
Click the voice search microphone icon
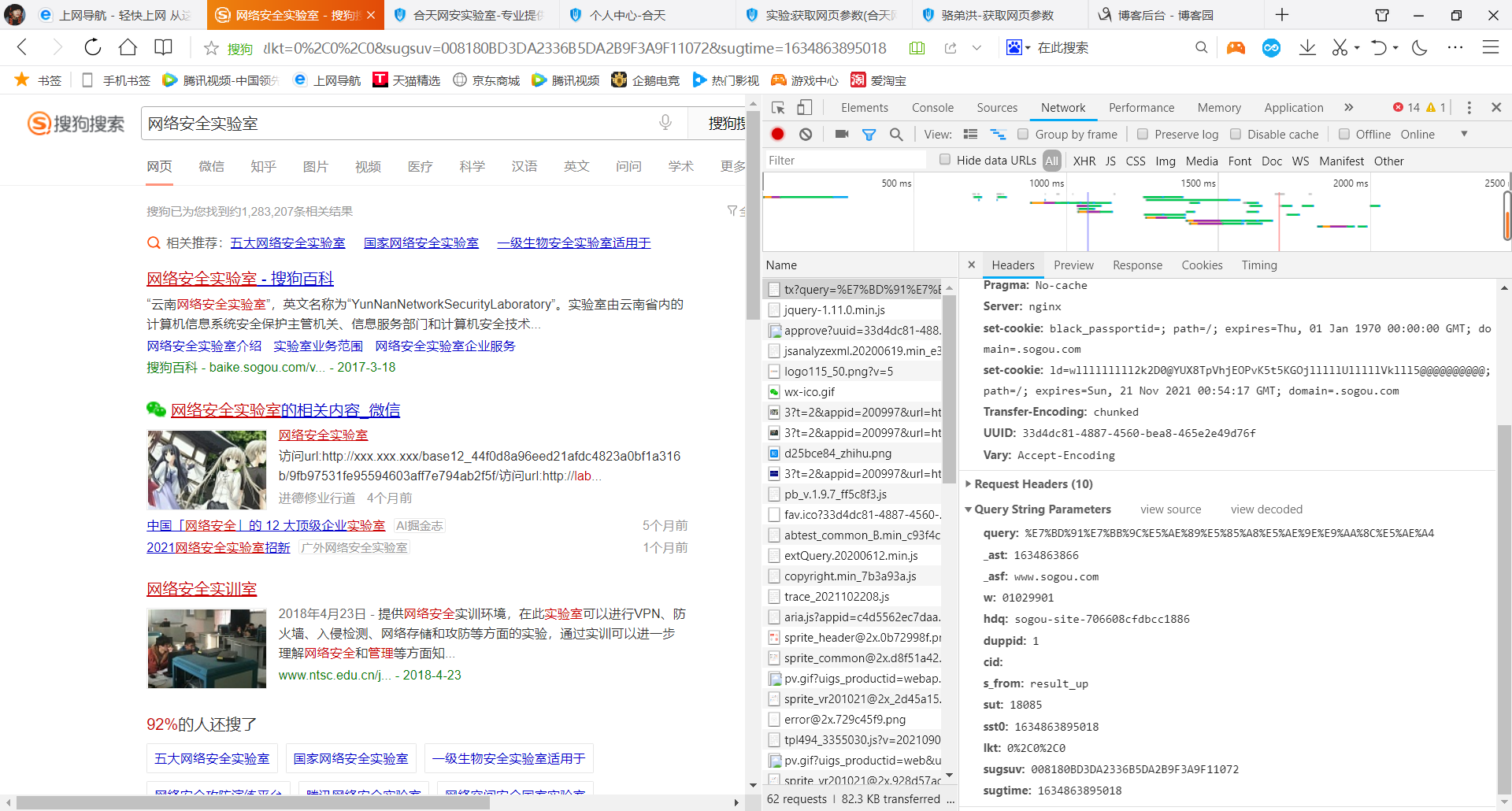(665, 123)
